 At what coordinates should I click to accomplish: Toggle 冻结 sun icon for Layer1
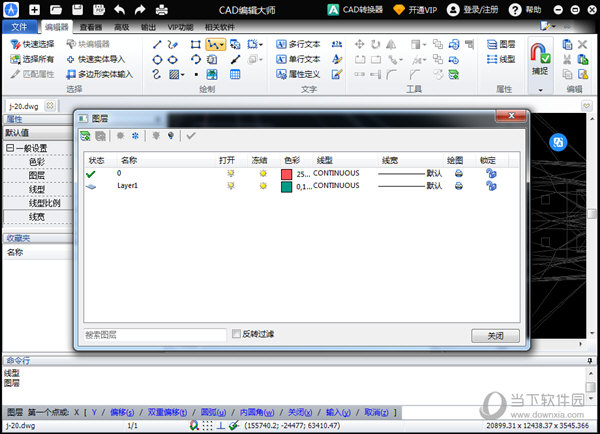[263, 186]
